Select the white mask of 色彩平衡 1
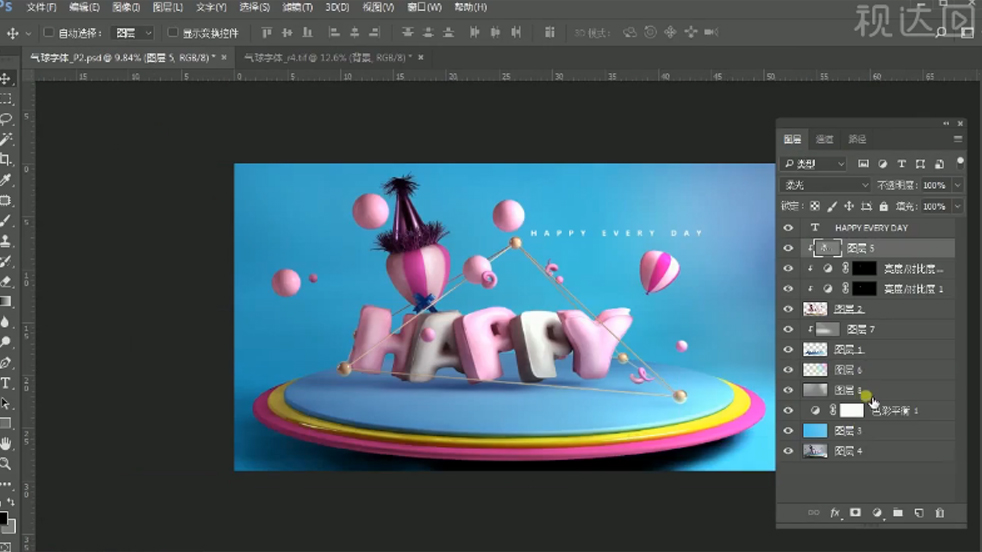 (851, 410)
